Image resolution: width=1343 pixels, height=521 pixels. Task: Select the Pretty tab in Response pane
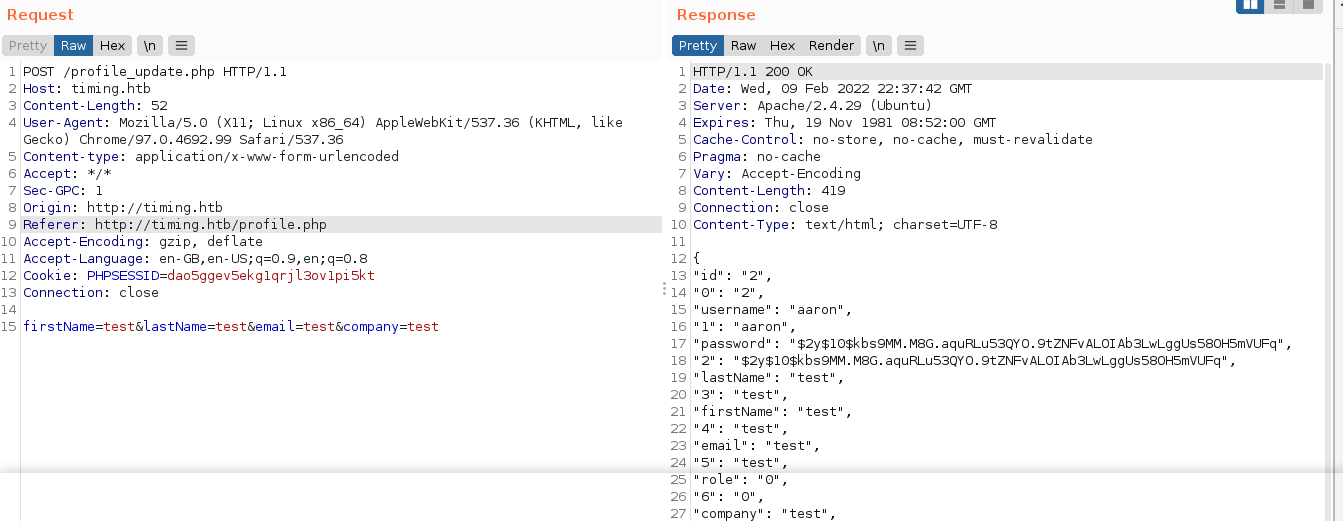click(x=698, y=45)
